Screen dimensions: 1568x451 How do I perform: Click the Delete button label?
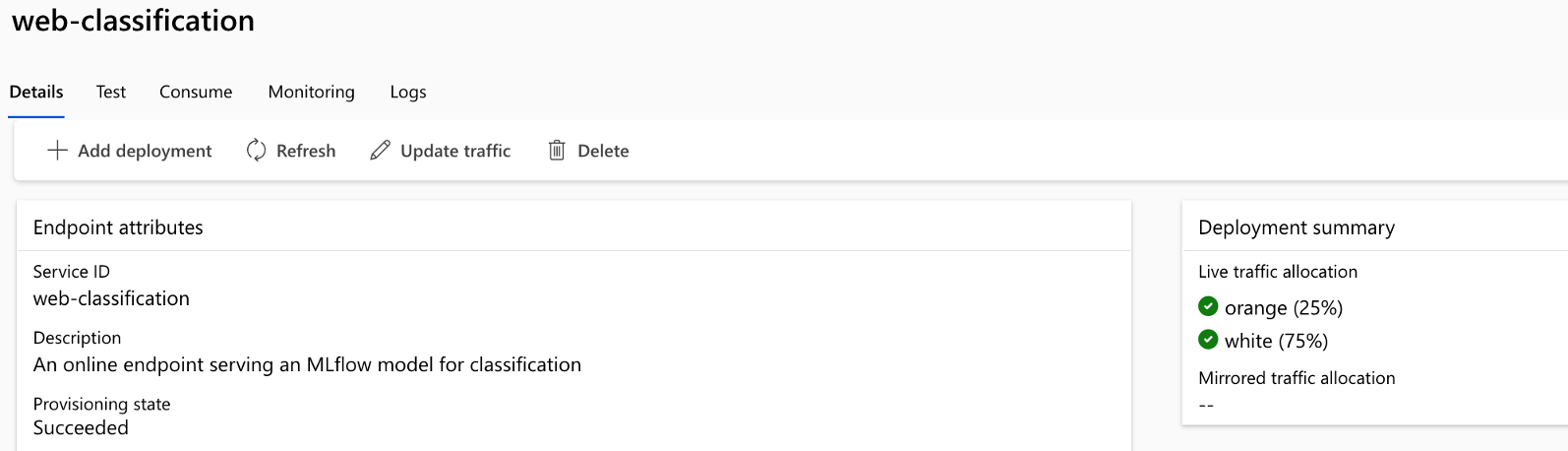(x=603, y=151)
